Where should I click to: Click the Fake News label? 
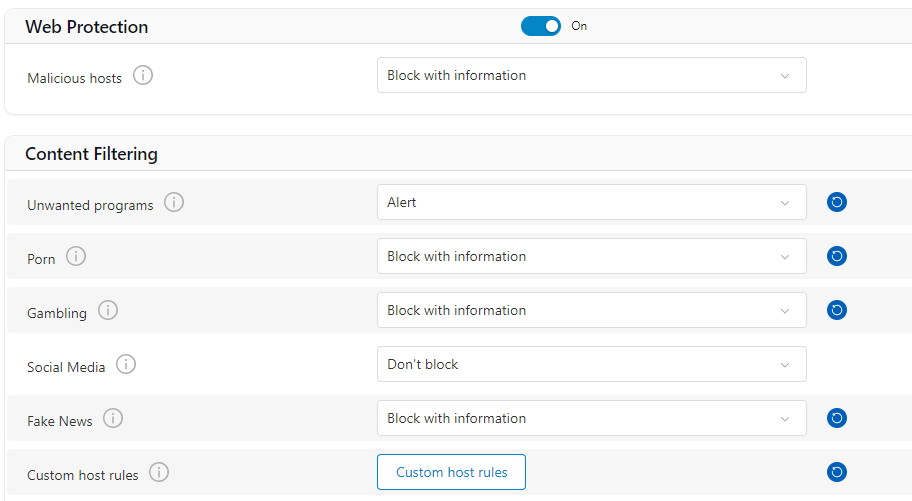(59, 421)
